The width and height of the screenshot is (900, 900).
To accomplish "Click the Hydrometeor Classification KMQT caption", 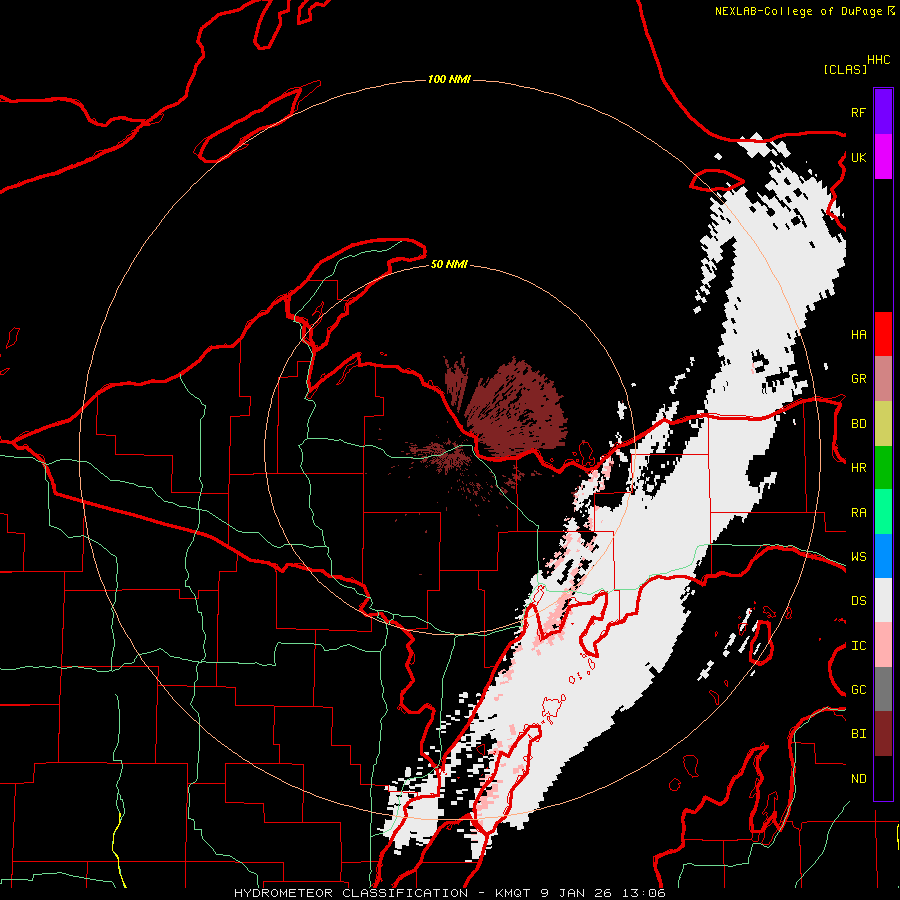I will coord(449,893).
